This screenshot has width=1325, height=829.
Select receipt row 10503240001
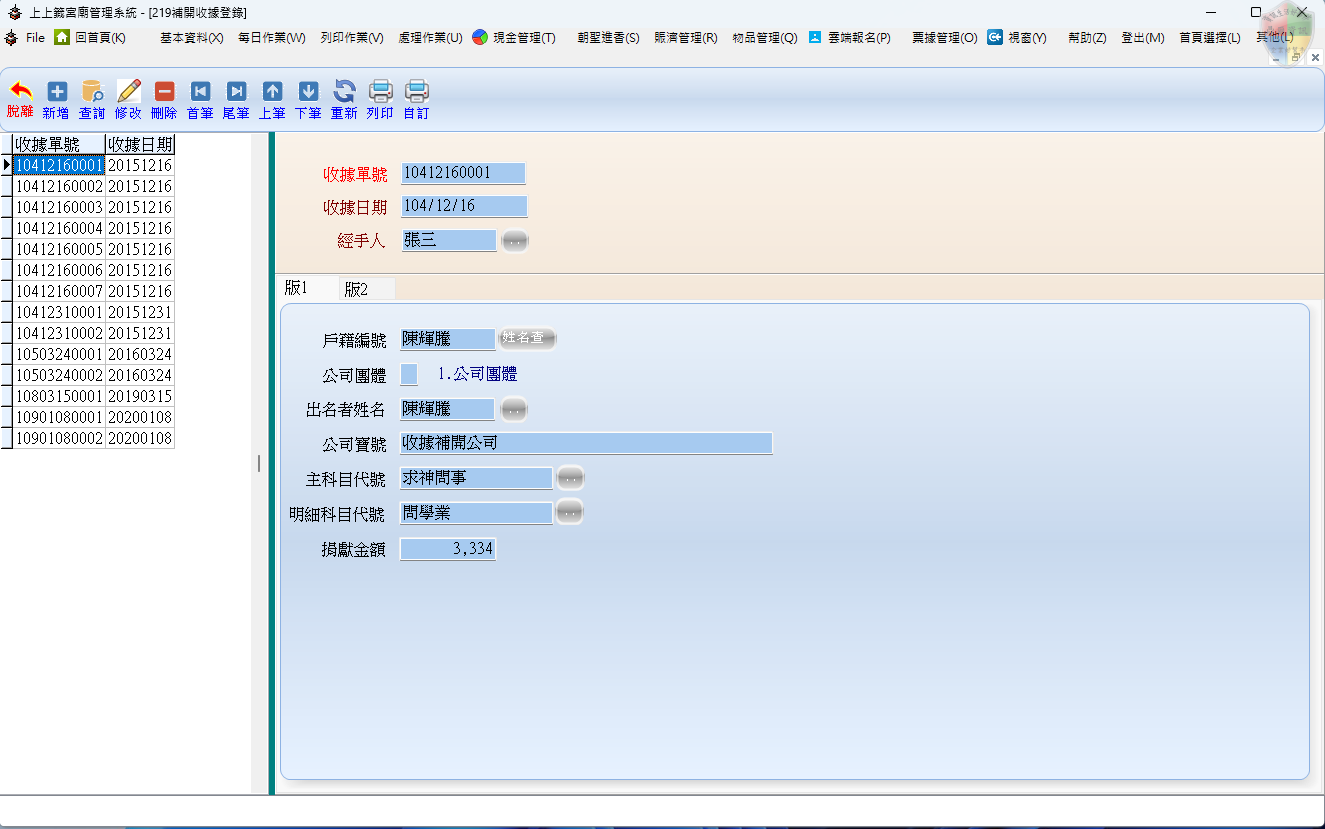tap(59, 354)
